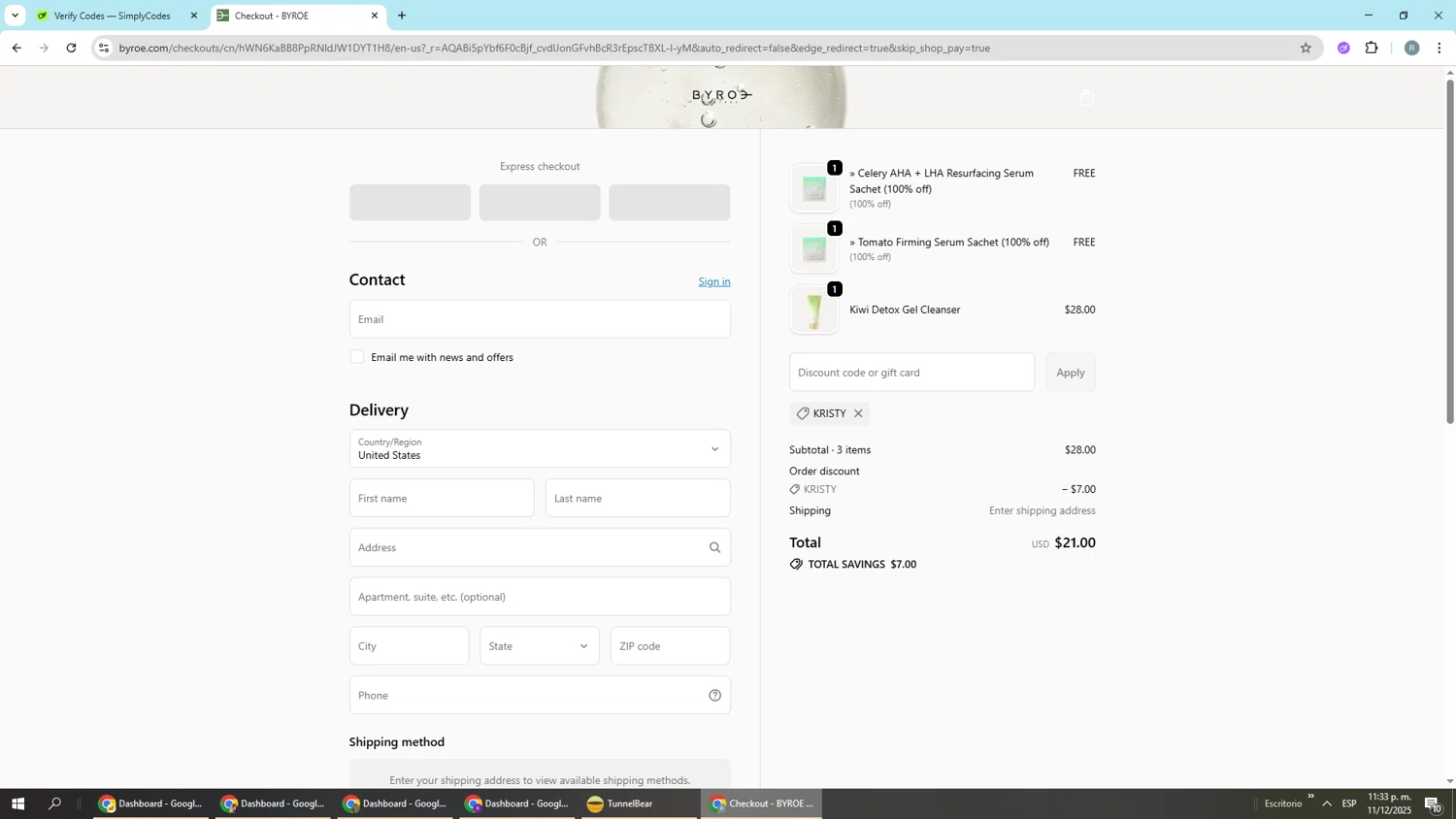Open the phone field help icon
1456x819 pixels.
pos(715,695)
